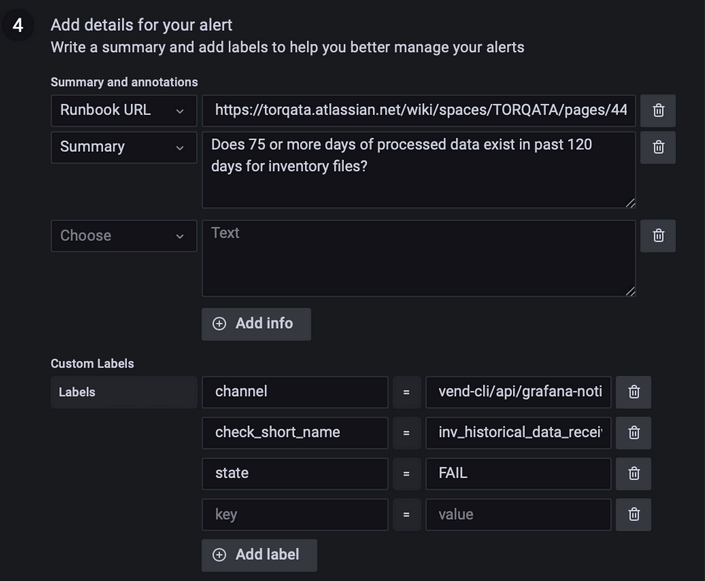Delete the Runbook URL annotation row
705x581 pixels.
pyautogui.click(x=658, y=110)
